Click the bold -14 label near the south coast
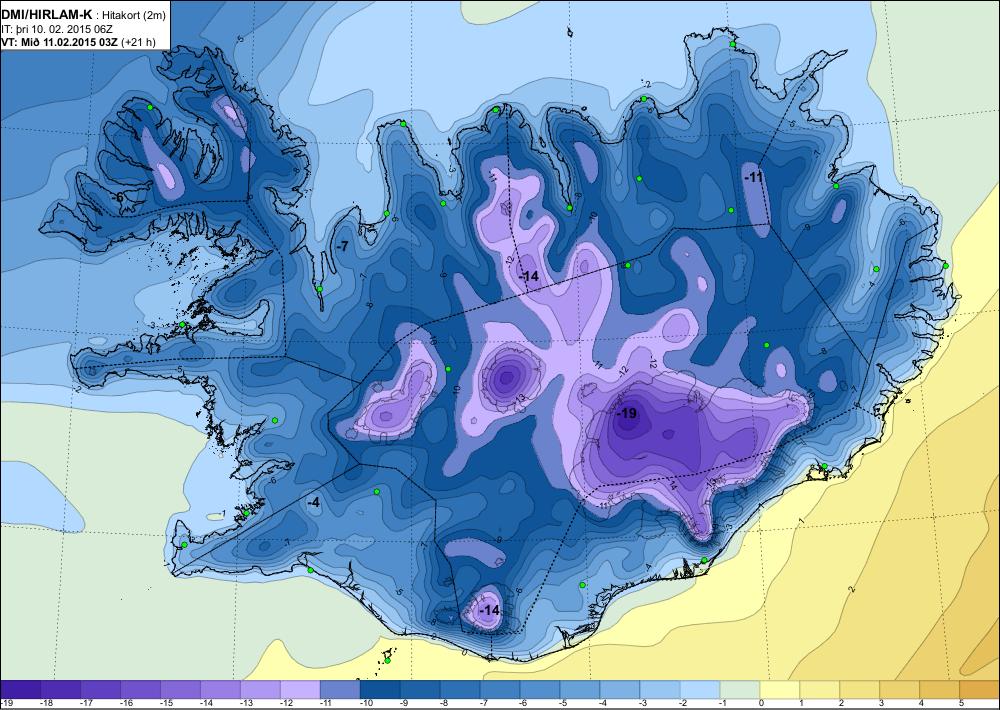This screenshot has height=710, width=1000. click(489, 610)
